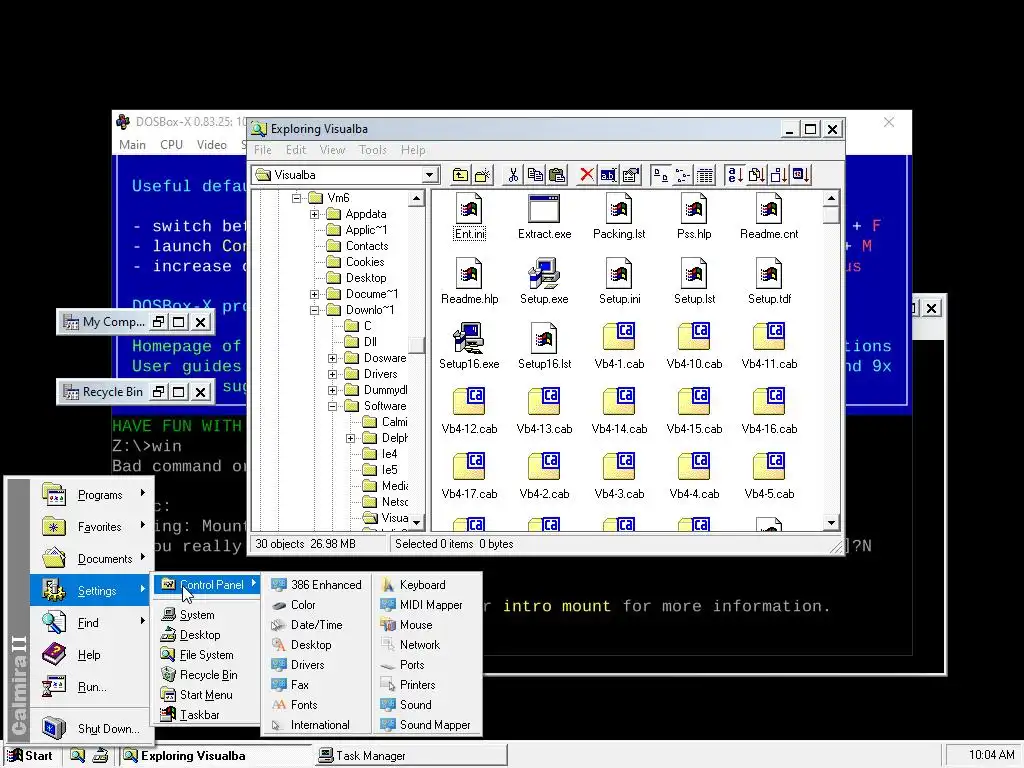The image size is (1024, 768).
Task: Select the Setup16.exe file icon
Action: coord(469,338)
